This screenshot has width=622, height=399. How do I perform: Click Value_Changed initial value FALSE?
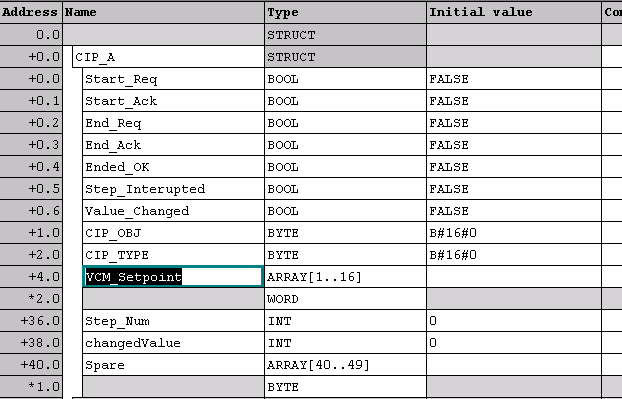(514, 211)
